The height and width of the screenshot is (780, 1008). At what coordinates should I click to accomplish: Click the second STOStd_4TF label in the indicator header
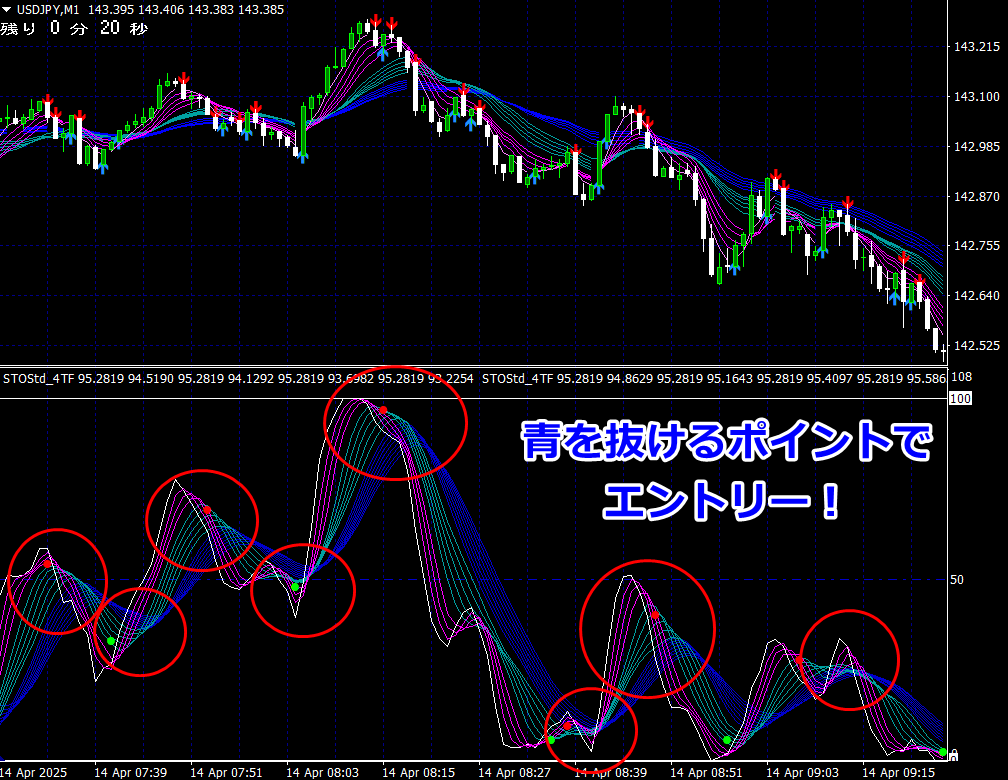click(517, 379)
